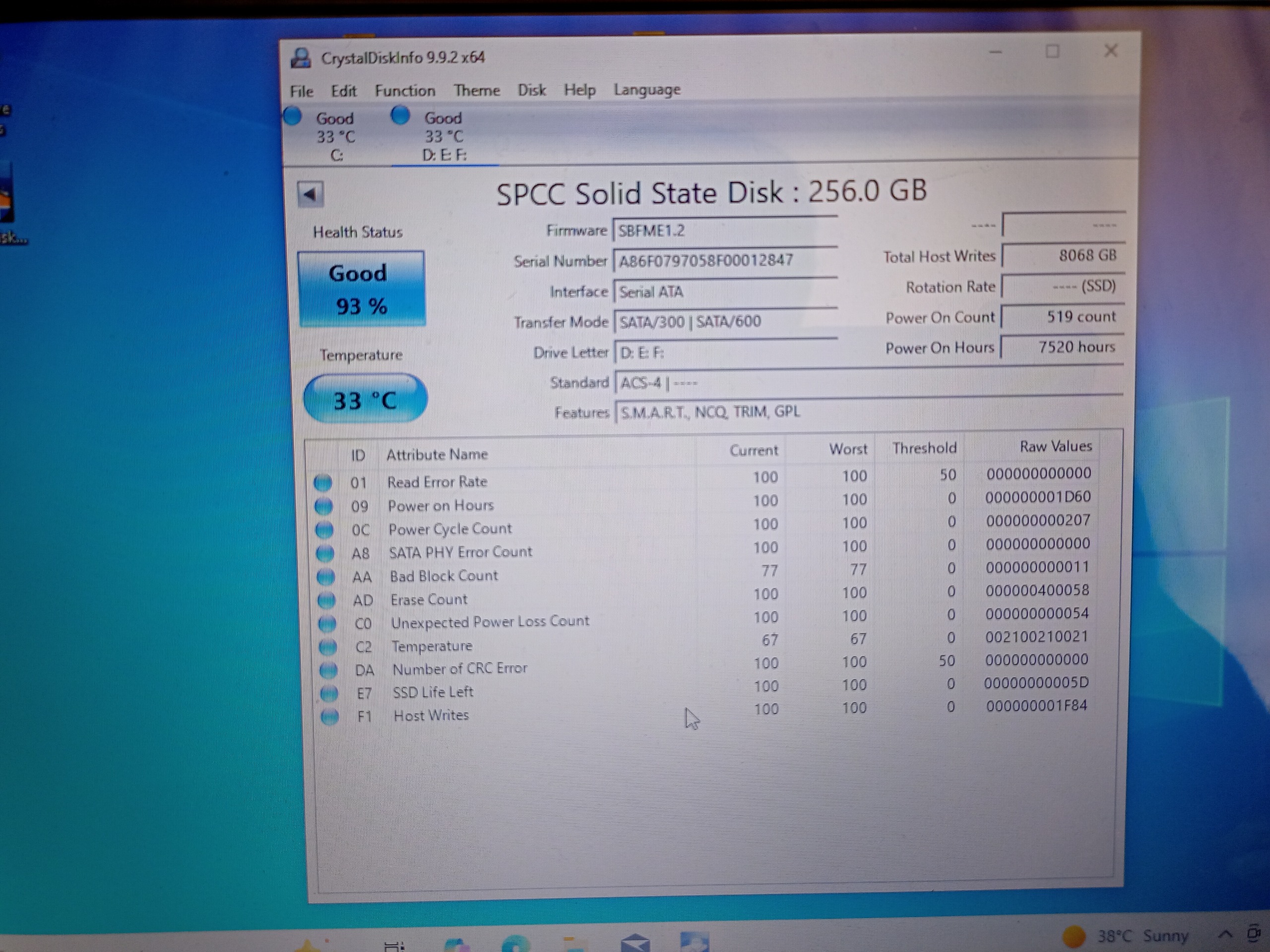Click the CrystalDiskInfo app icon in the title bar

[x=301, y=58]
